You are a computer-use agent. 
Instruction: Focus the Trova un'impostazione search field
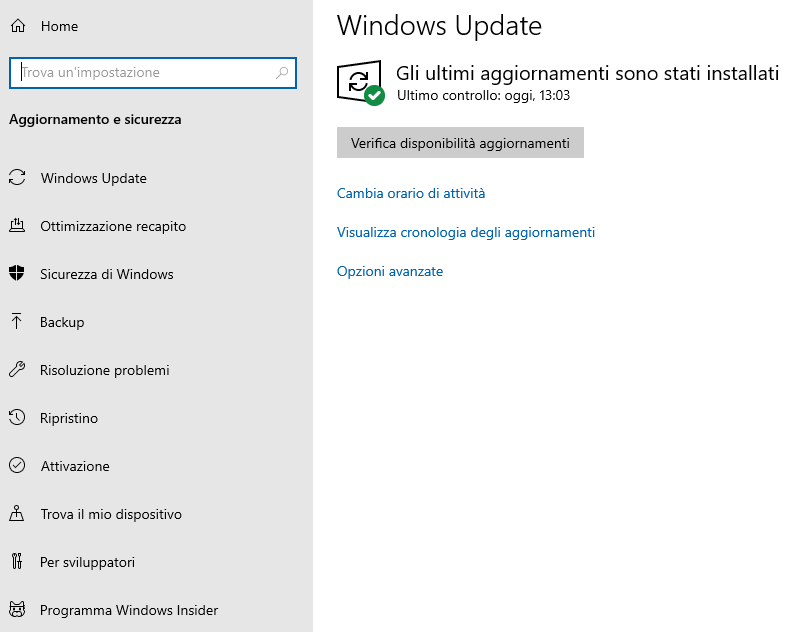[x=153, y=73]
